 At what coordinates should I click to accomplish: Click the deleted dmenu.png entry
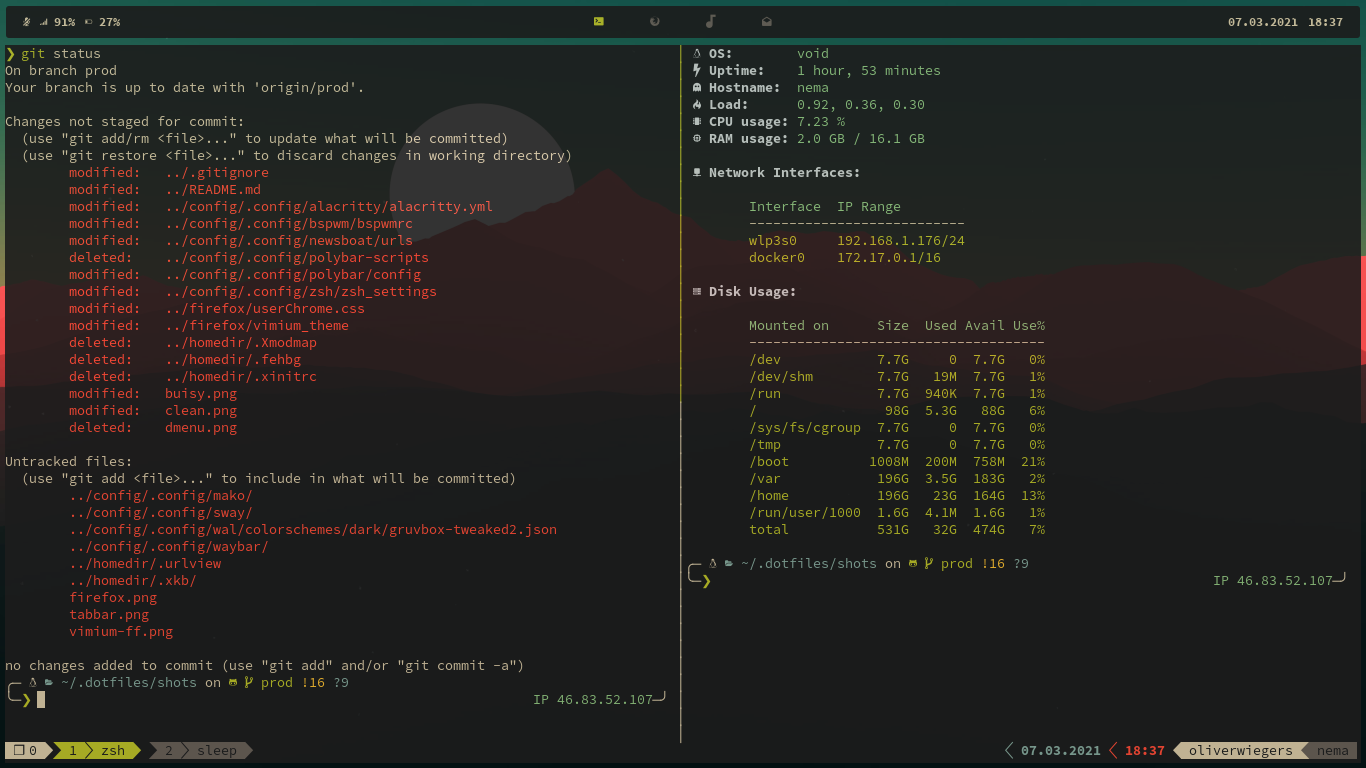coord(153,428)
